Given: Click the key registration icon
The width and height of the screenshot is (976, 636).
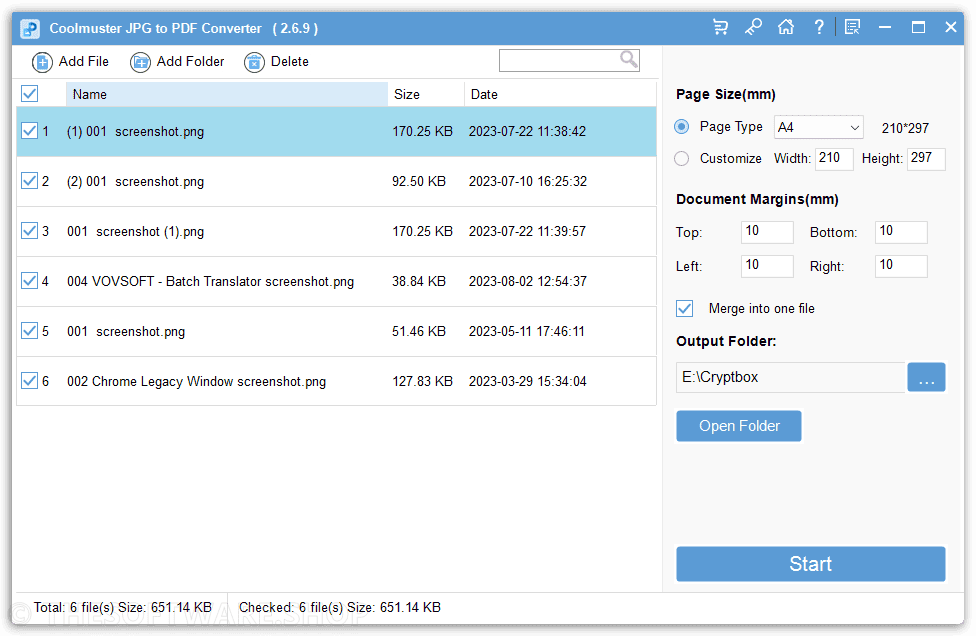Looking at the screenshot, I should [x=753, y=27].
